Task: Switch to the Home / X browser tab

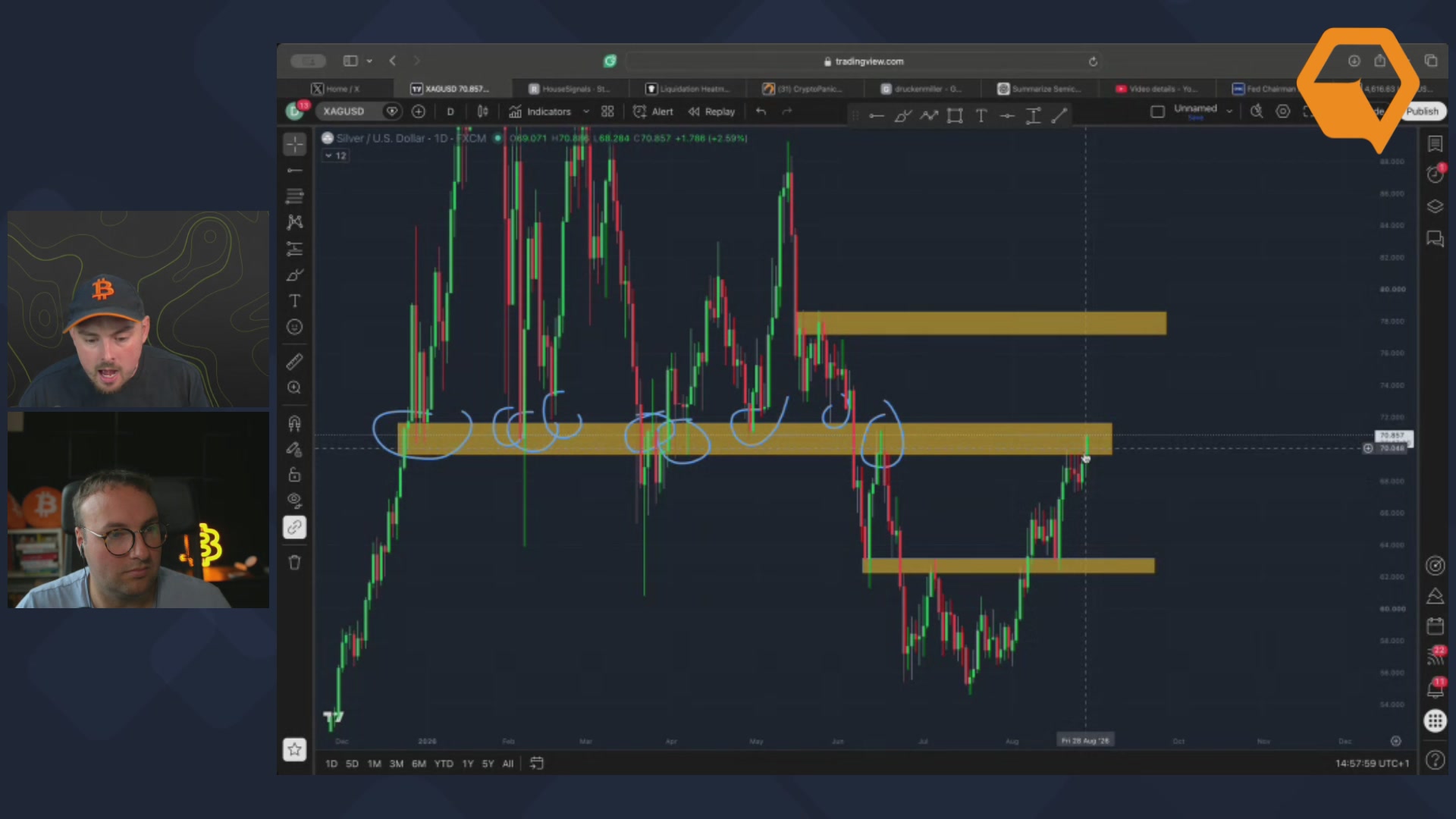Action: [336, 89]
